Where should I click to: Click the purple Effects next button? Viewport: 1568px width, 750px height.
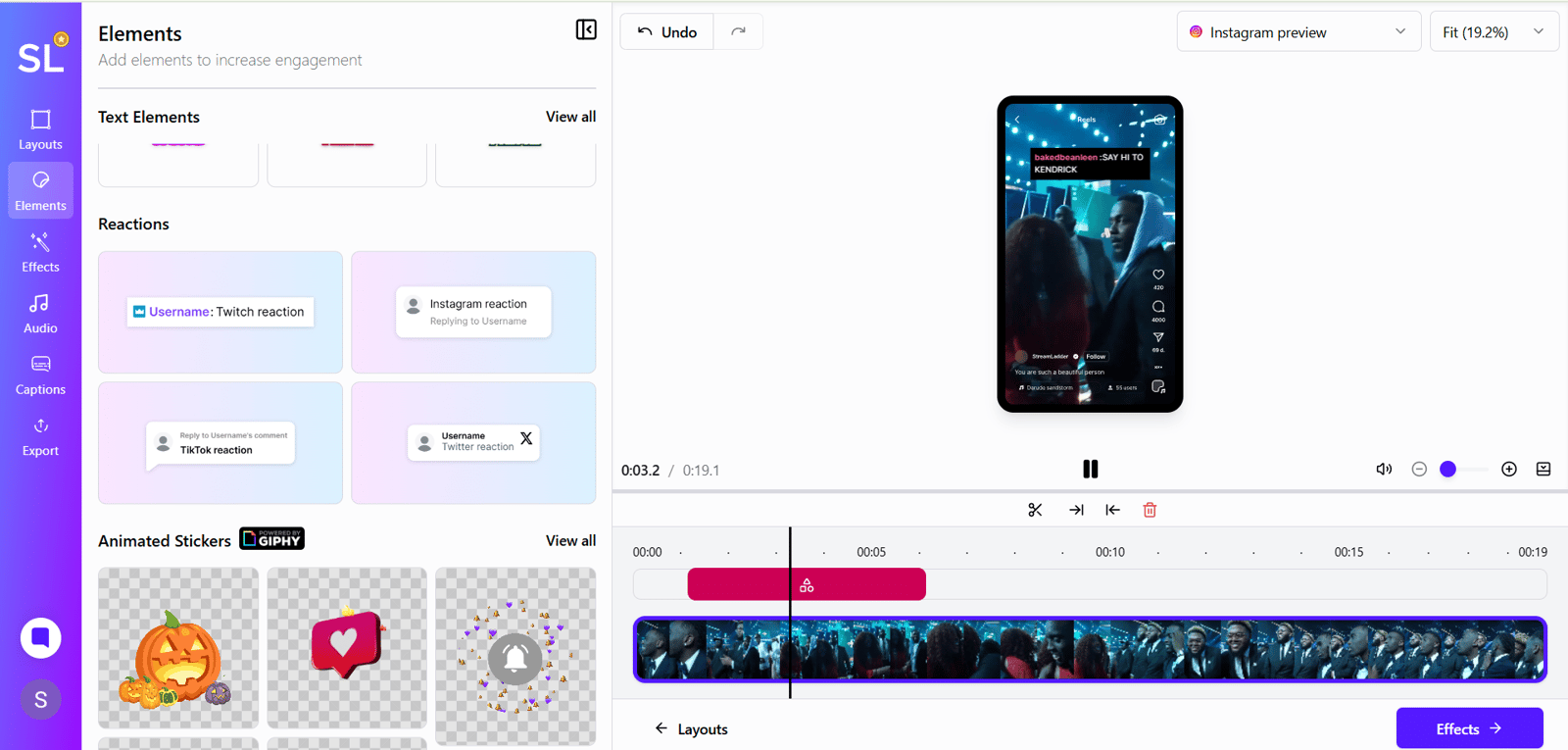pos(1469,728)
